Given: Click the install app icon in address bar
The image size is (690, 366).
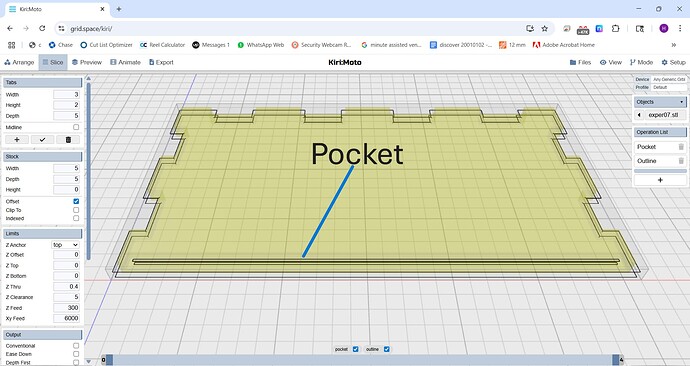Looking at the screenshot, I should [530, 29].
